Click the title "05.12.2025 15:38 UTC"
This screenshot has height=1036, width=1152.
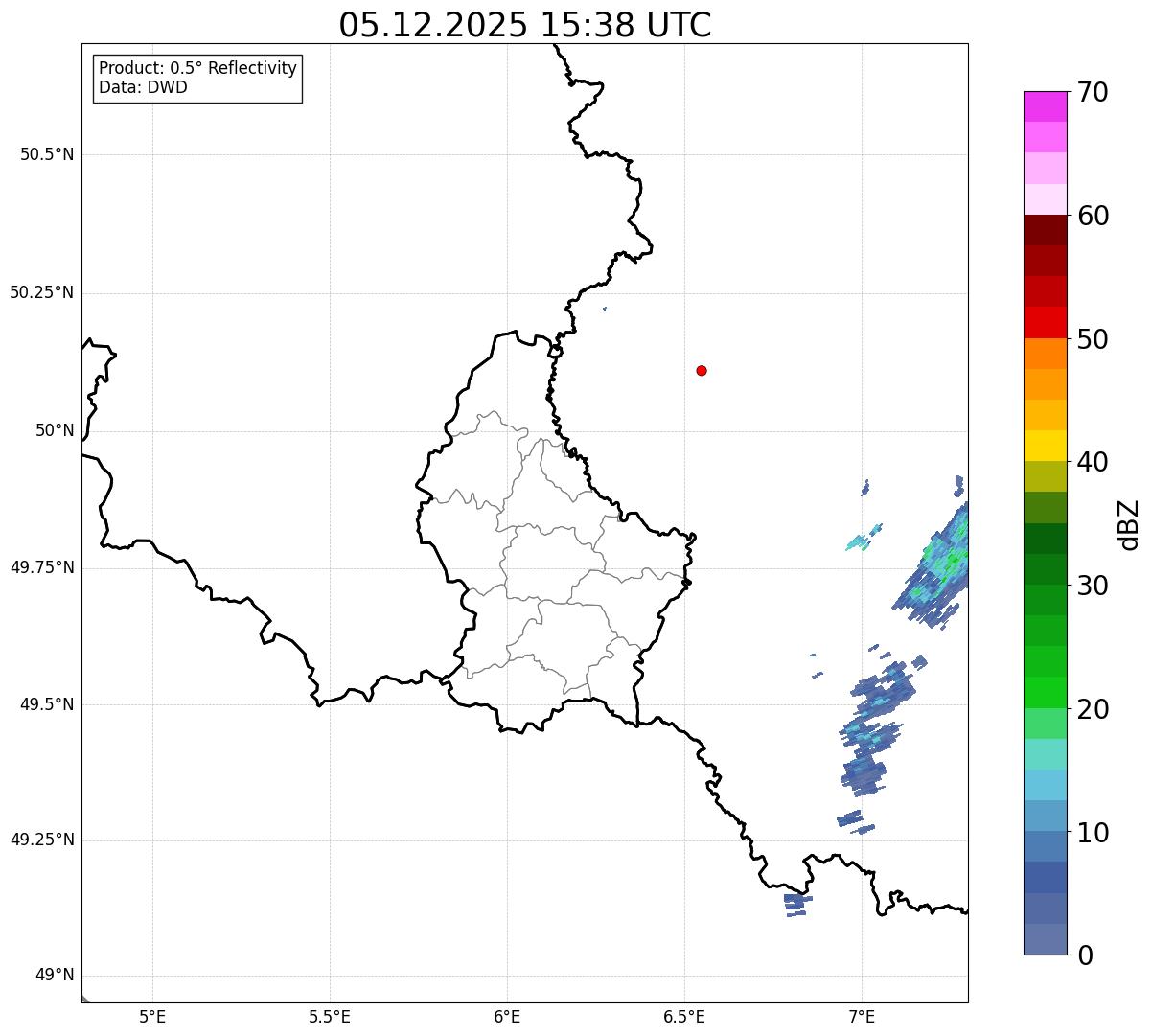[x=525, y=25]
